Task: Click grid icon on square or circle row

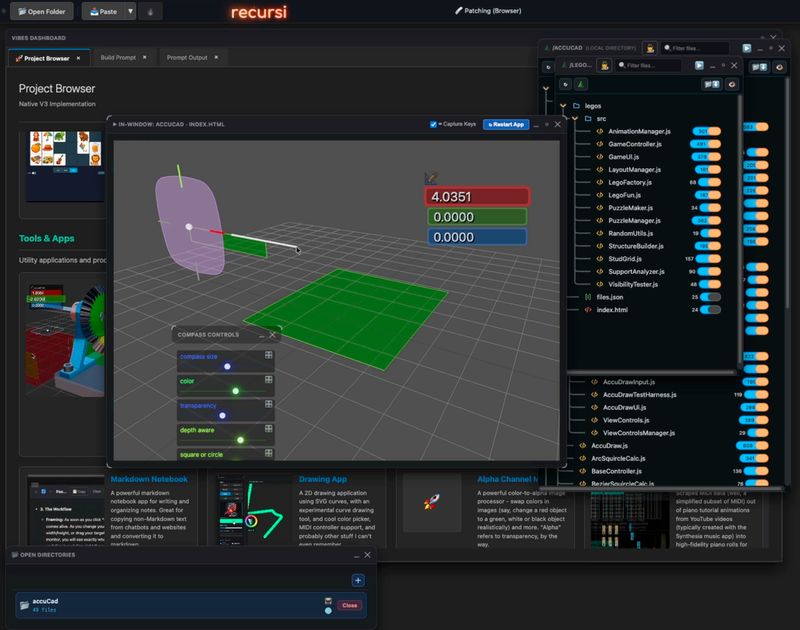Action: click(268, 453)
